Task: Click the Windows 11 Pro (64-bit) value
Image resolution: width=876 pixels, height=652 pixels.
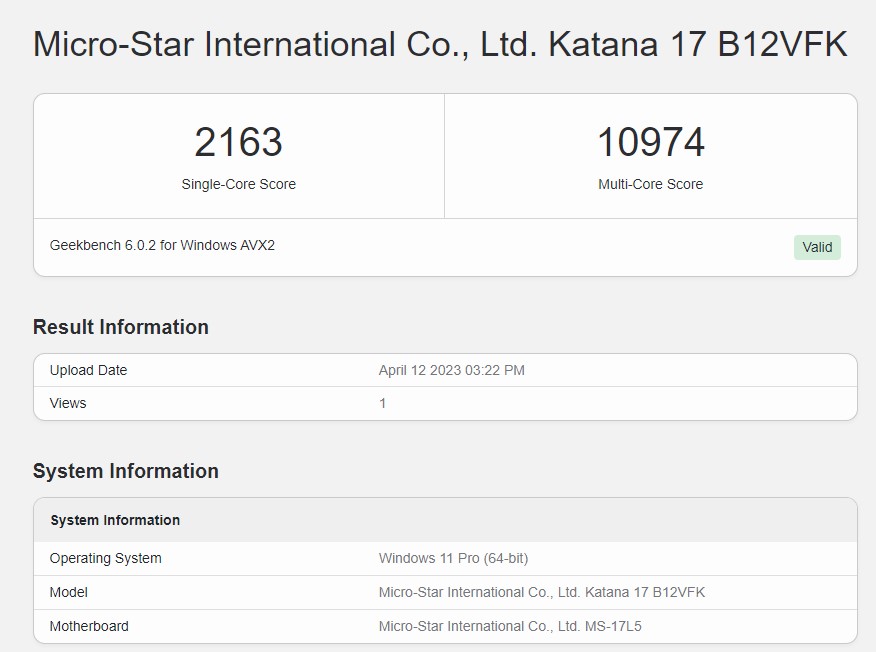Action: [x=453, y=558]
